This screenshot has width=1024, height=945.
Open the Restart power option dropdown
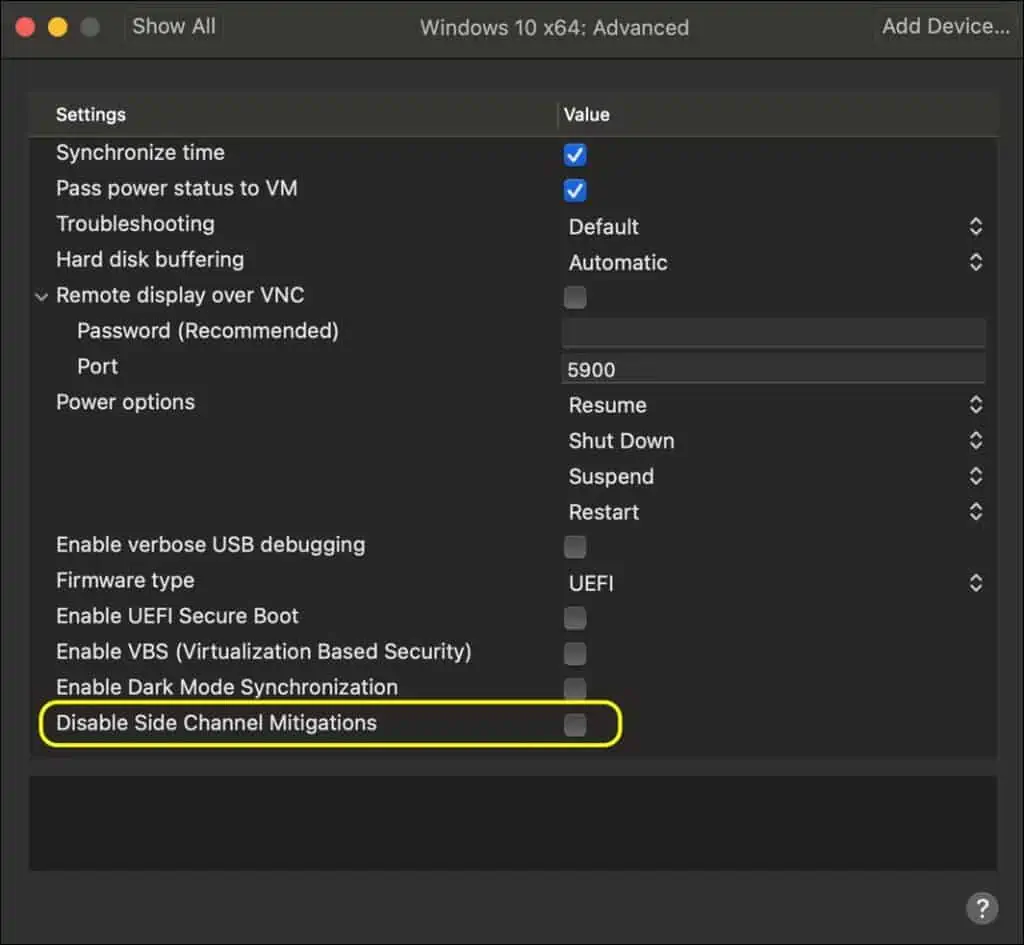[x=775, y=512]
